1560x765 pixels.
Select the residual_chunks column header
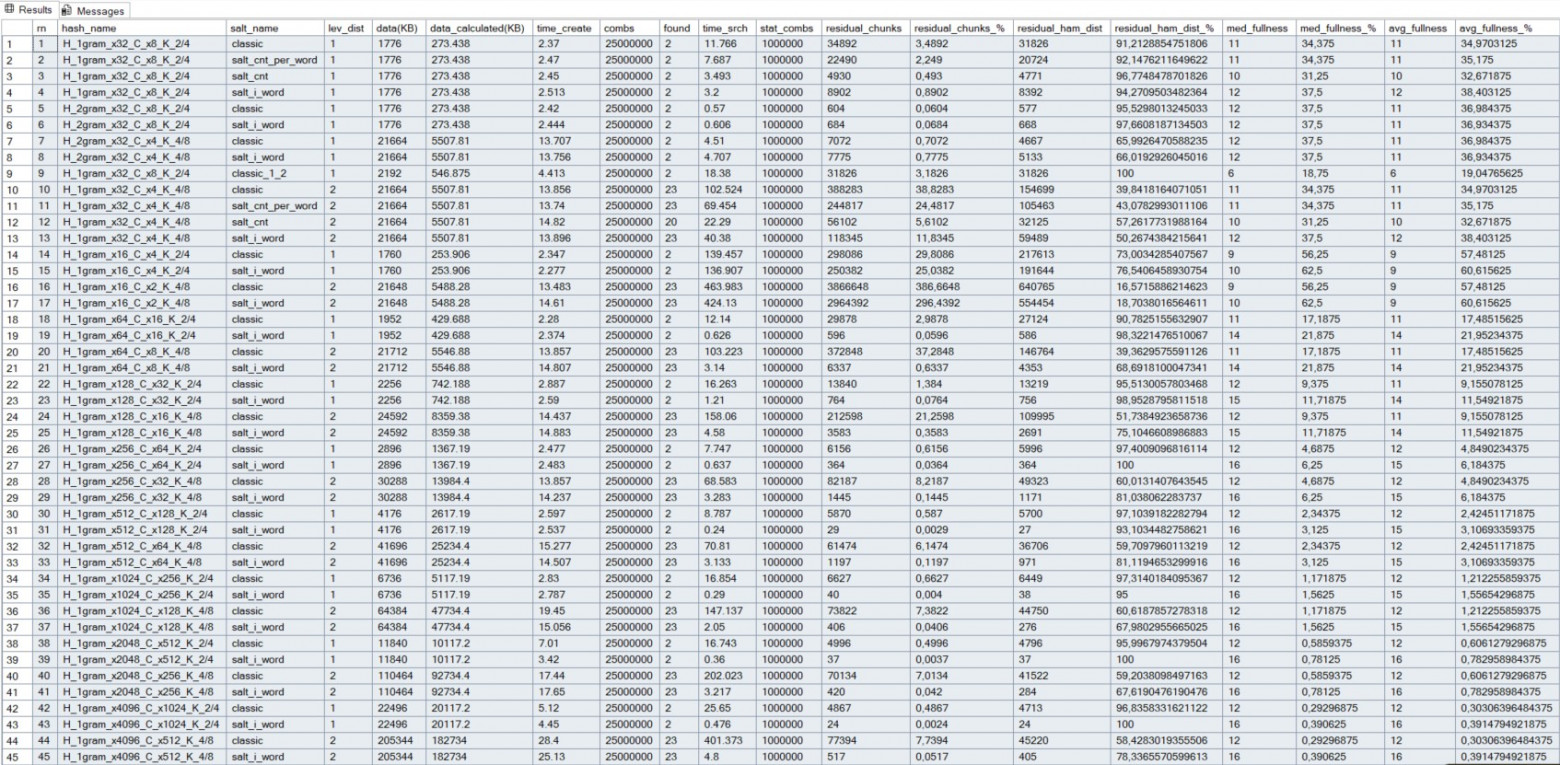867,28
